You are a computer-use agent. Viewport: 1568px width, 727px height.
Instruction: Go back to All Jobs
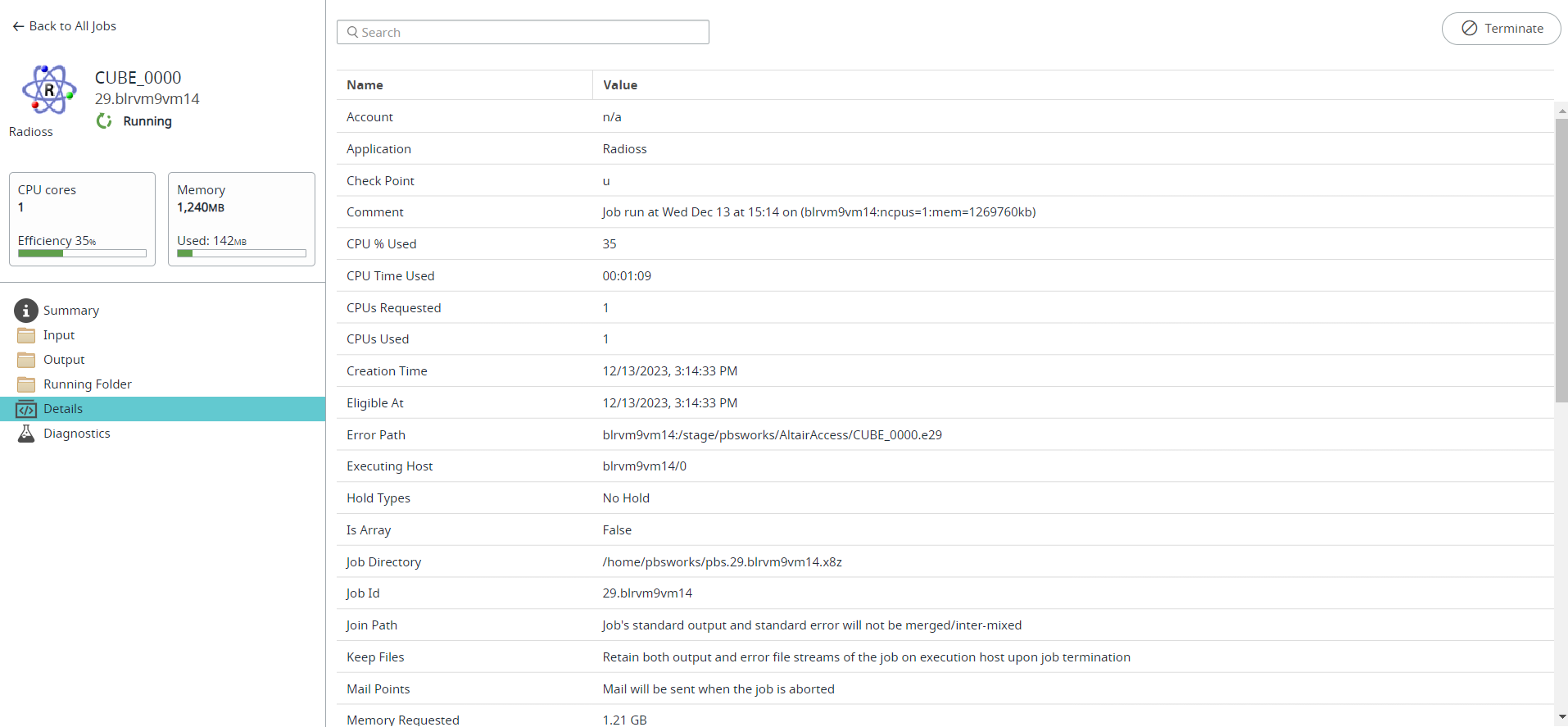pos(72,26)
